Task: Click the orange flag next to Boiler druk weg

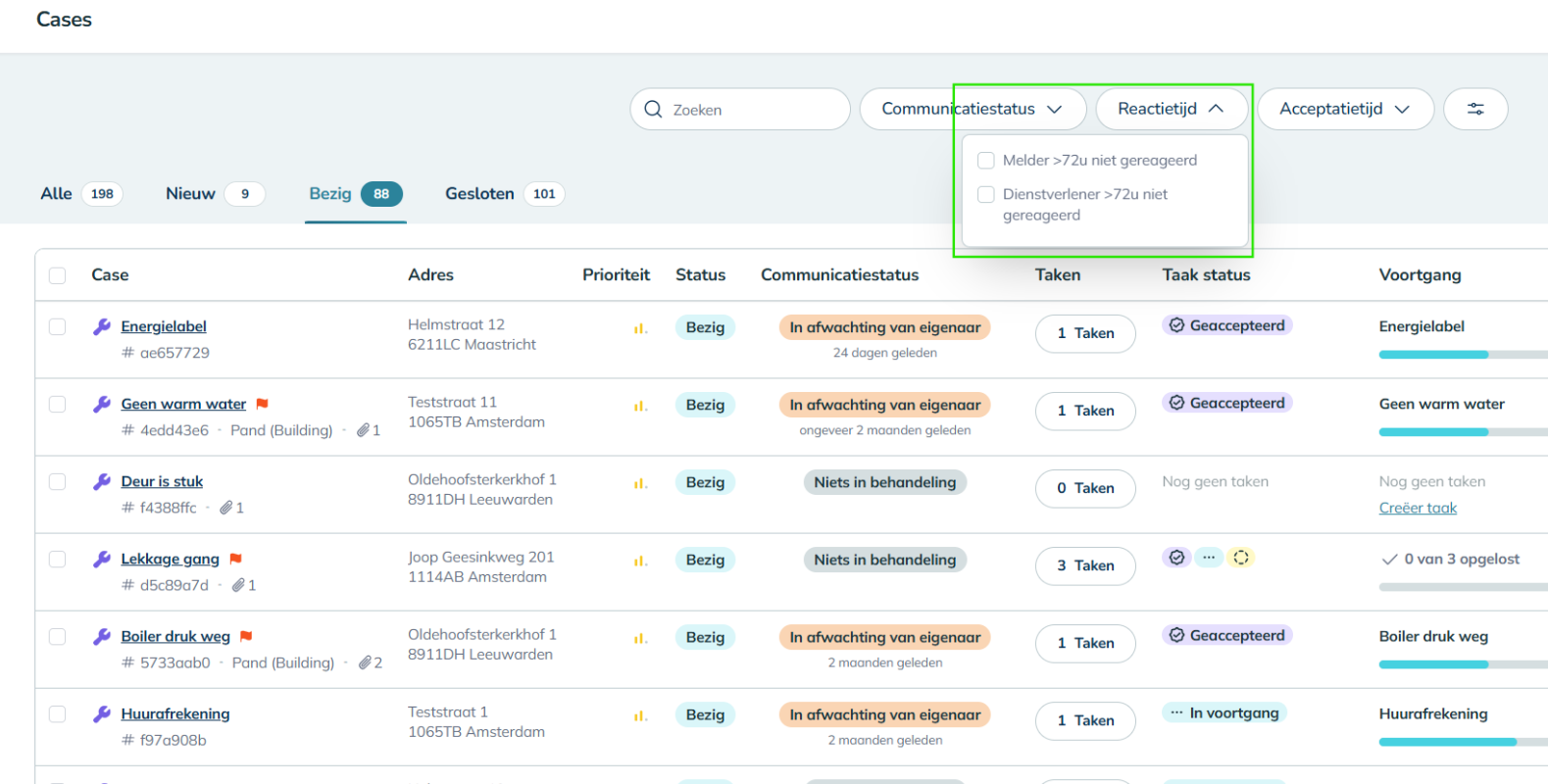Action: [x=246, y=636]
